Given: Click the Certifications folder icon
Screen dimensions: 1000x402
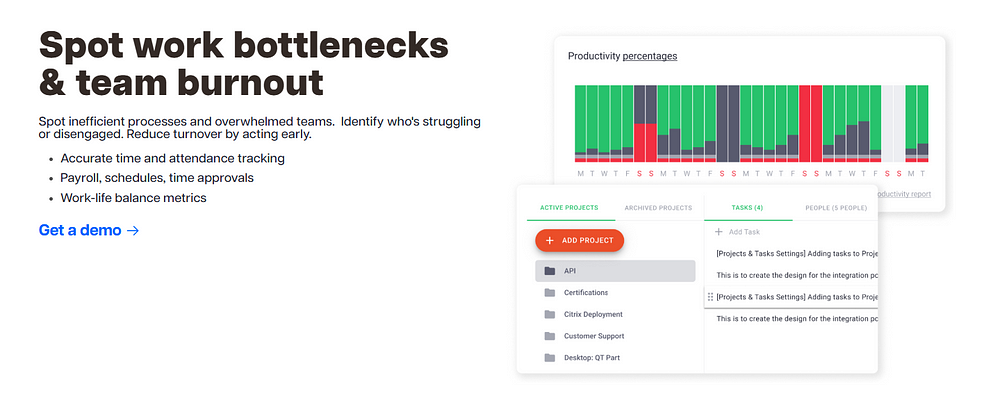Looking at the screenshot, I should pos(550,293).
